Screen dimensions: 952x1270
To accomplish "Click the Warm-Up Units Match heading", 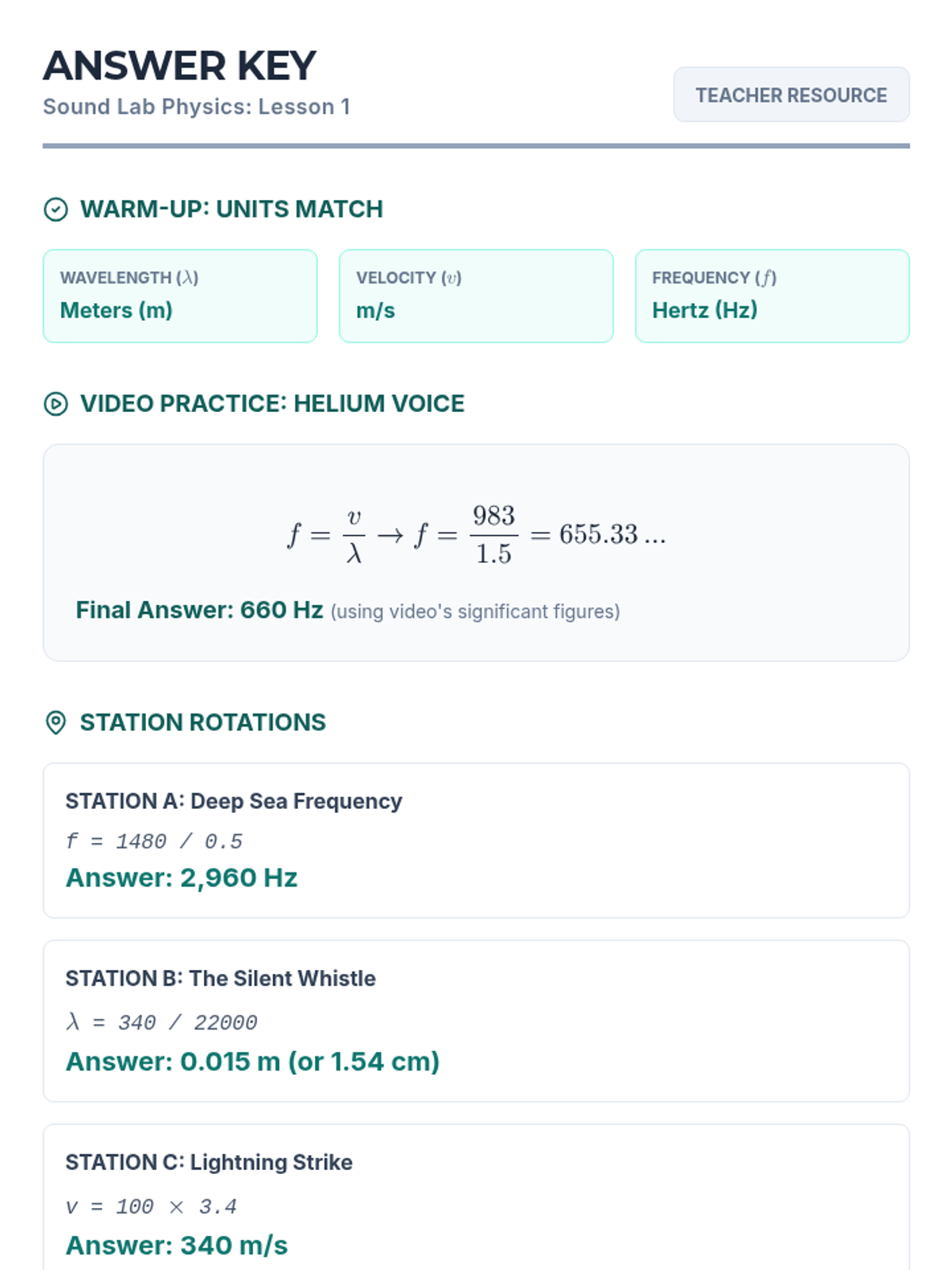I will coord(232,210).
